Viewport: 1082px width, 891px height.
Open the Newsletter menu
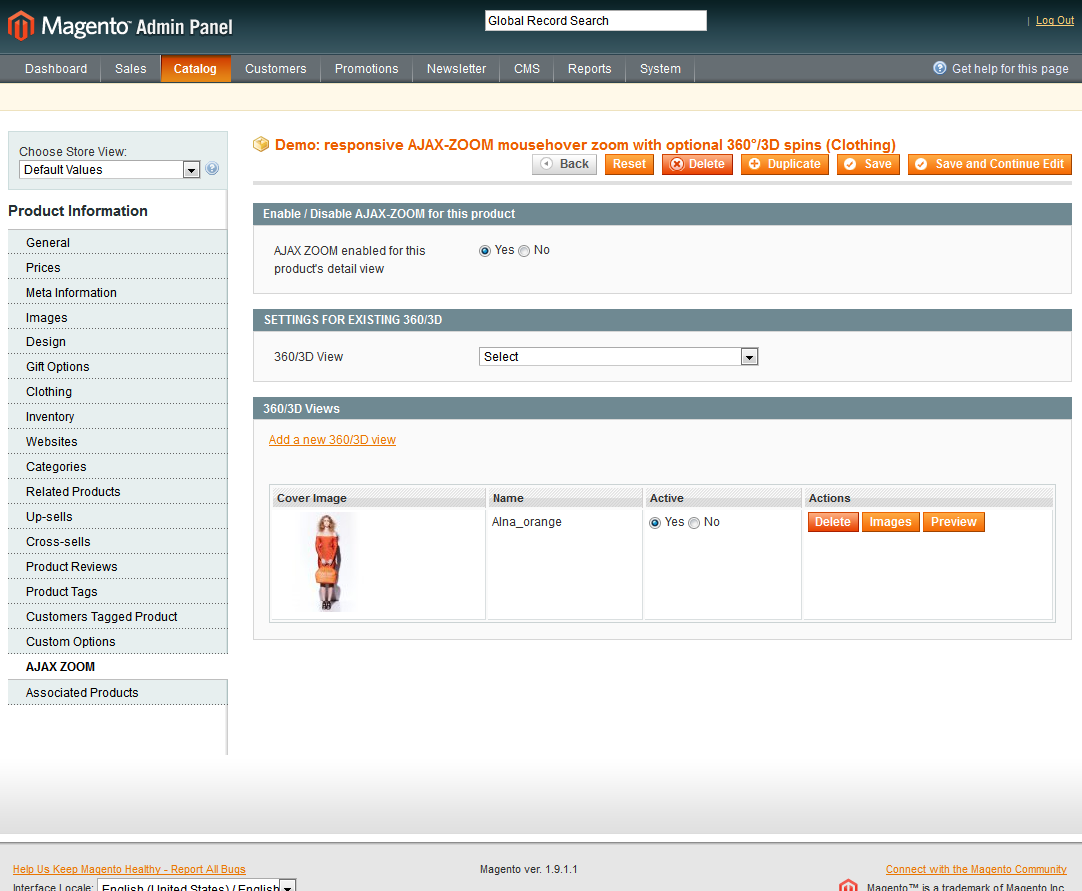coord(456,68)
